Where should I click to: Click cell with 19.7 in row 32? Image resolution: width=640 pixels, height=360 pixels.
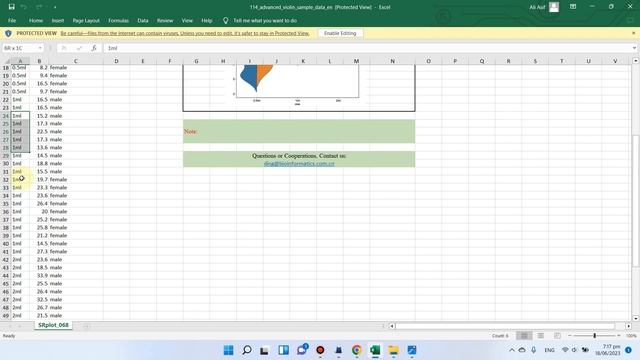click(x=40, y=179)
